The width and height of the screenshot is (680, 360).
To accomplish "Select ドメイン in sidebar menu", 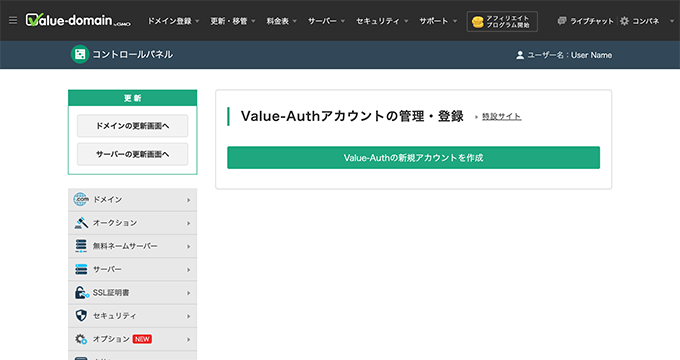I will (x=132, y=200).
